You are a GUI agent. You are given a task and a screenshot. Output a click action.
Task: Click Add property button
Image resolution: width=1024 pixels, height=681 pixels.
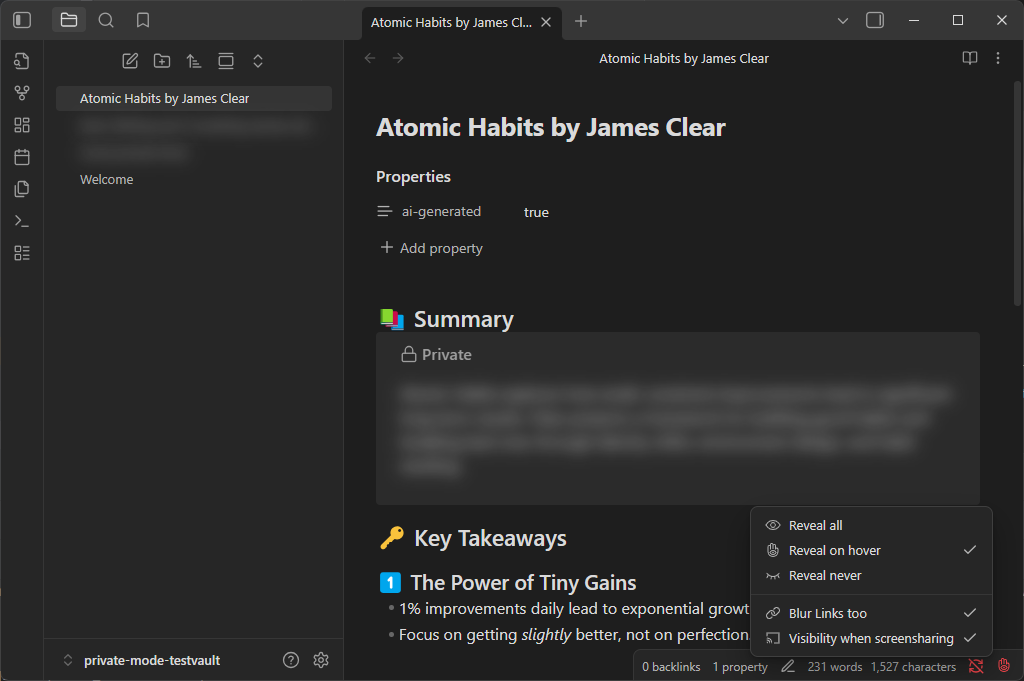(x=432, y=248)
